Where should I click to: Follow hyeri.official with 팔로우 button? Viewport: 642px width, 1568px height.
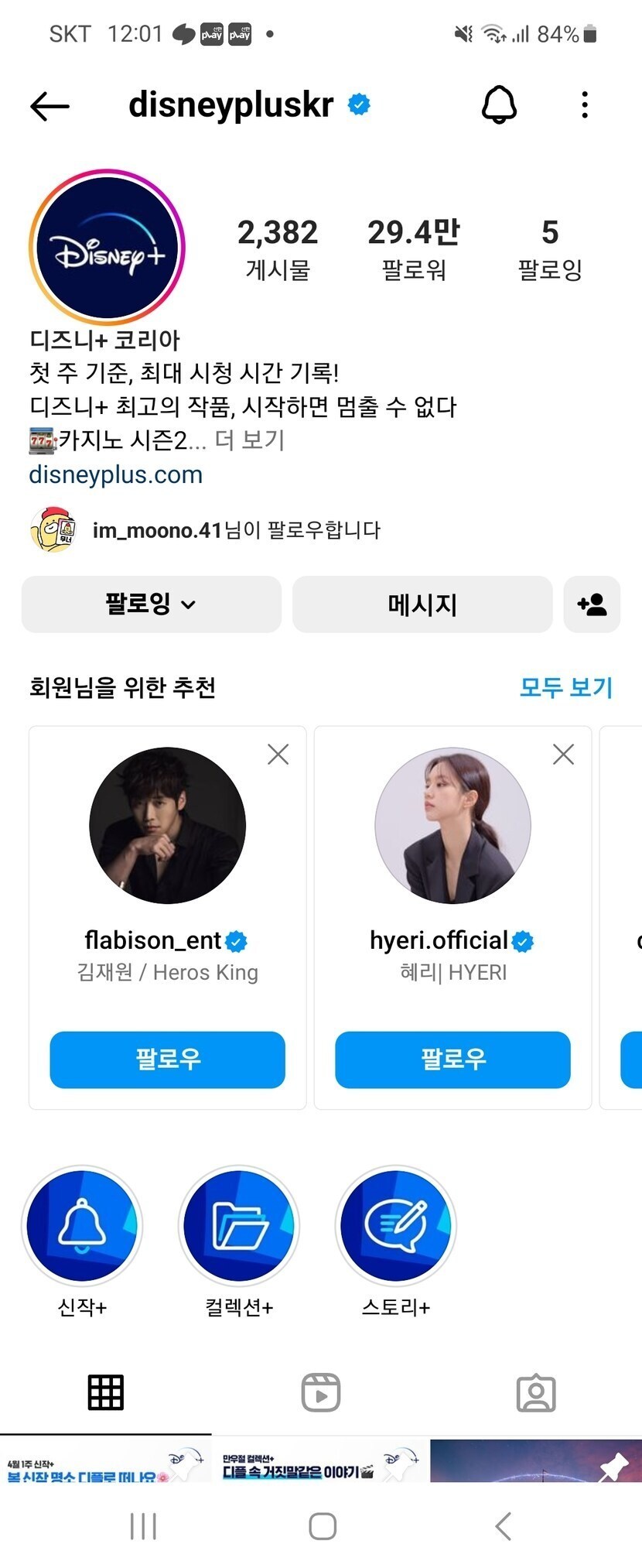(x=452, y=1059)
